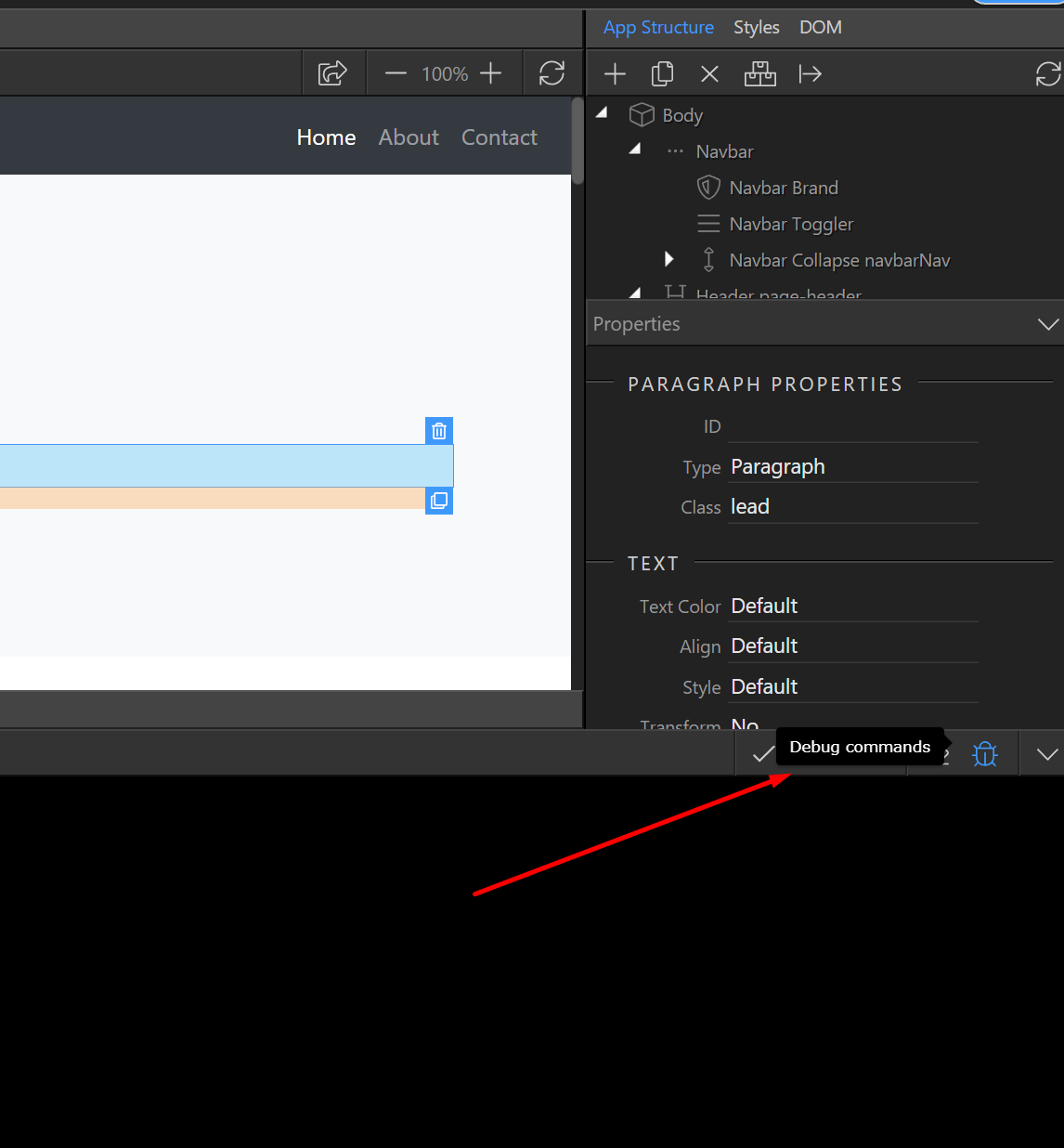Delete selected paragraph with trash icon

pos(439,431)
